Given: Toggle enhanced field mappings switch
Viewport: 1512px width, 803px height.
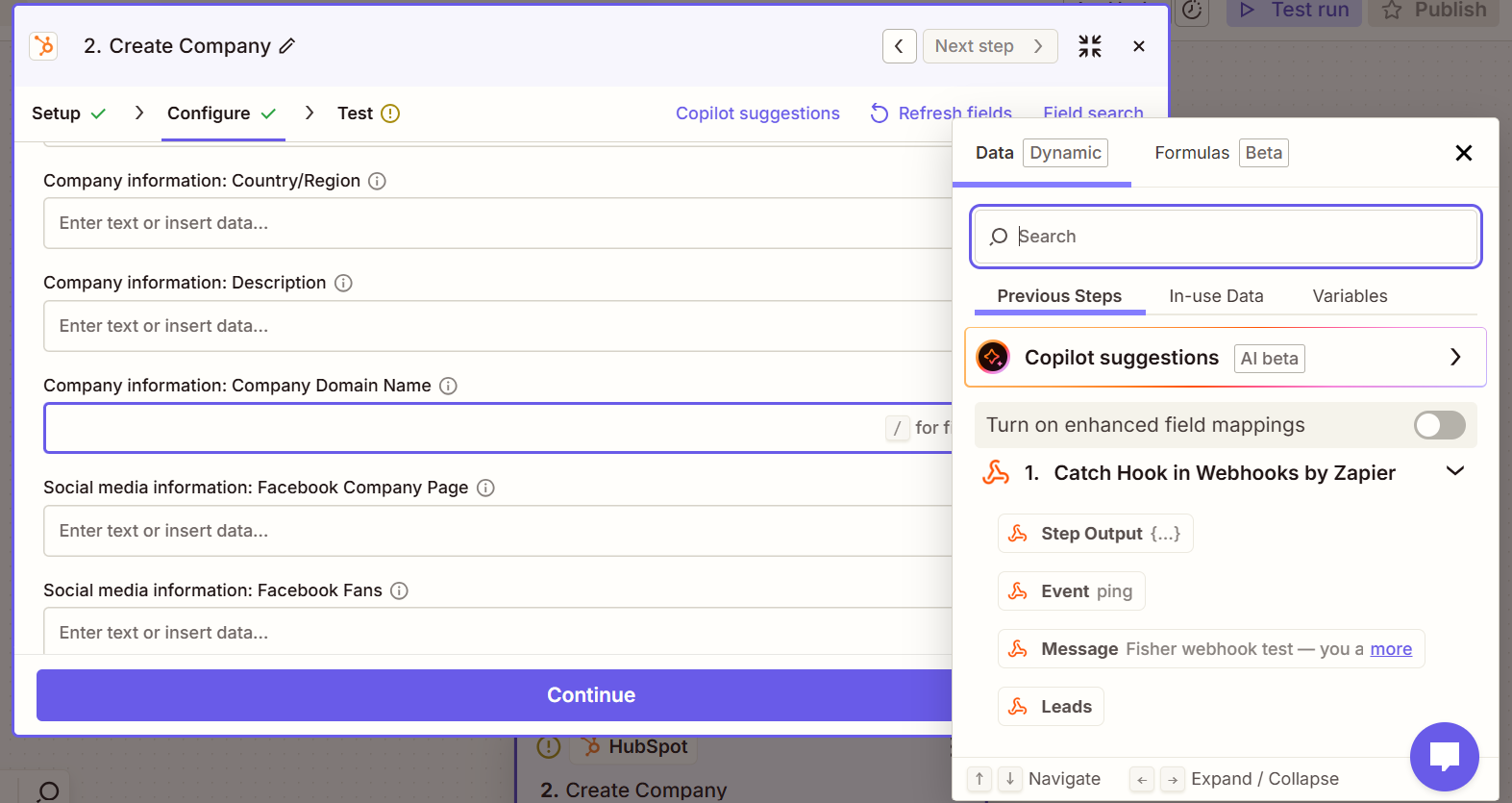Looking at the screenshot, I should [x=1440, y=425].
